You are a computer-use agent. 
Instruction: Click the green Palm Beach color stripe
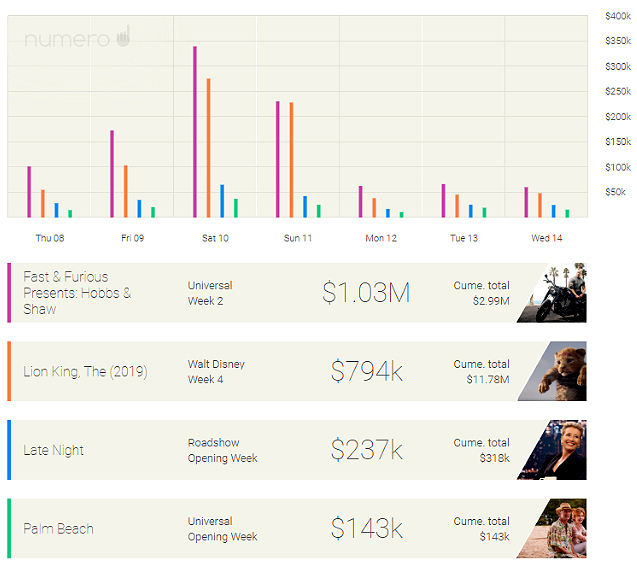[9, 528]
